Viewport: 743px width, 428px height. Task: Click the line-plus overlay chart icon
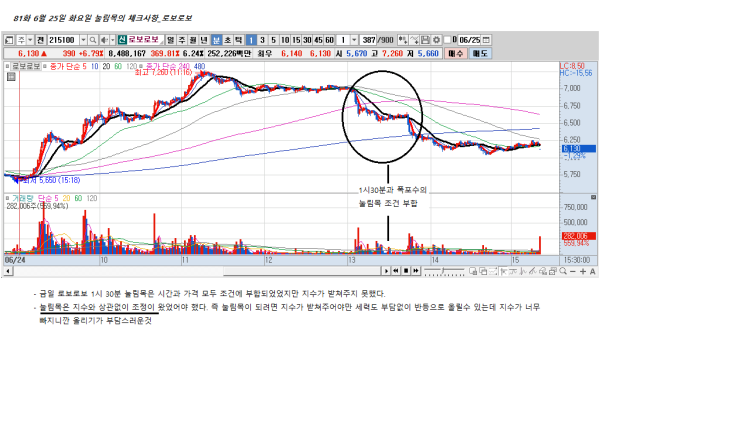tap(414, 40)
